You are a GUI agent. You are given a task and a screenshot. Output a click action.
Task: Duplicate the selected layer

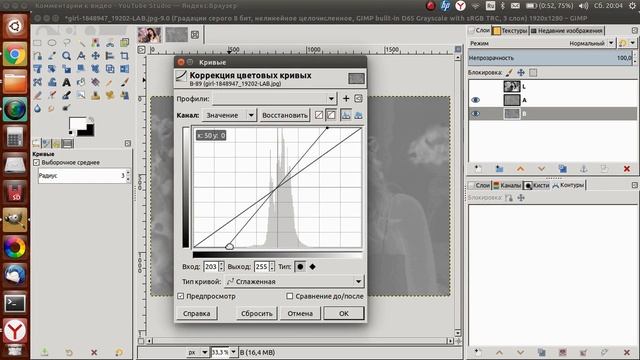click(x=562, y=169)
